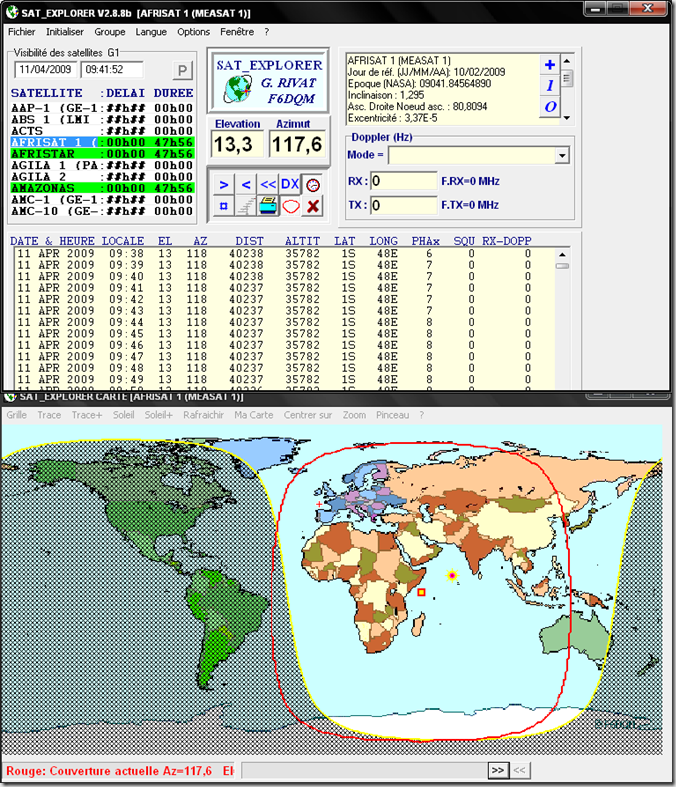Open Ma Carte in map window
The image size is (676, 787).
(x=254, y=415)
